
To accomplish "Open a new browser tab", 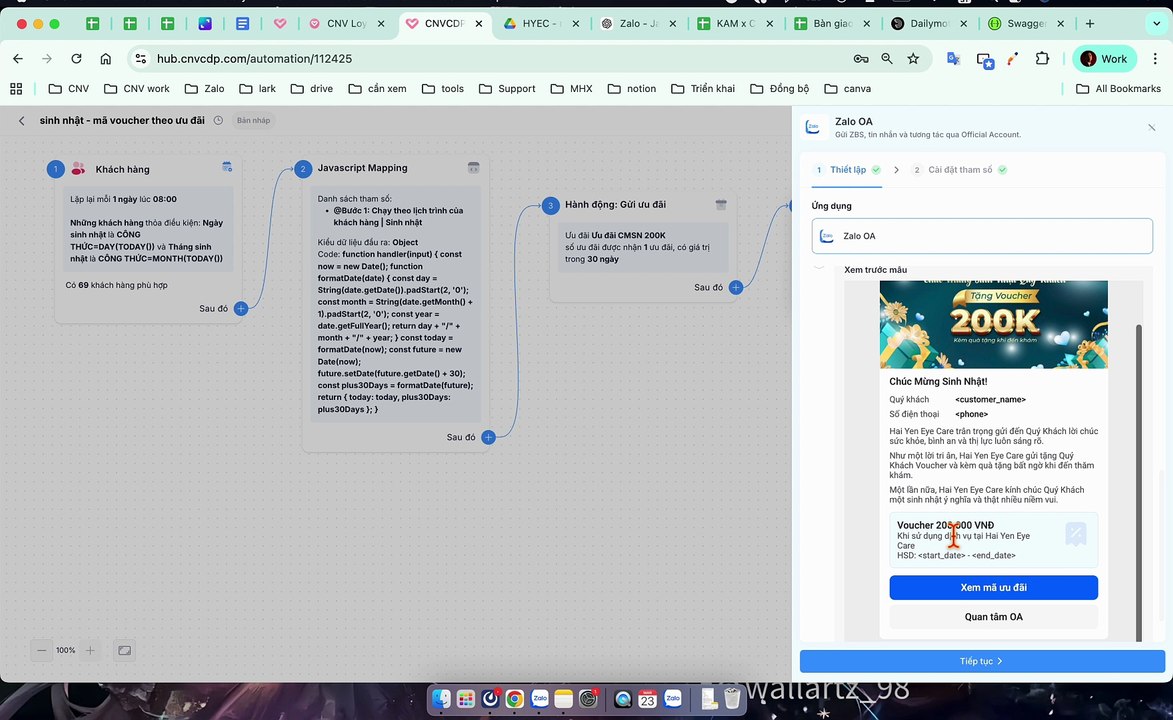I will [x=1090, y=23].
